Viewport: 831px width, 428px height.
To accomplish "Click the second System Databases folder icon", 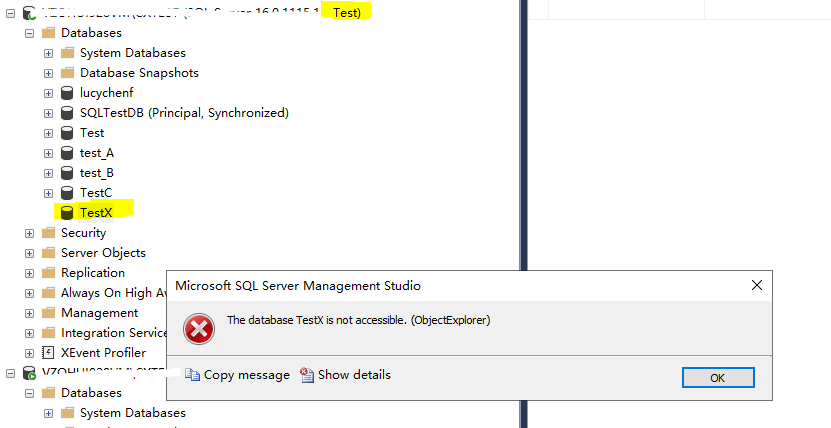I will (x=67, y=413).
